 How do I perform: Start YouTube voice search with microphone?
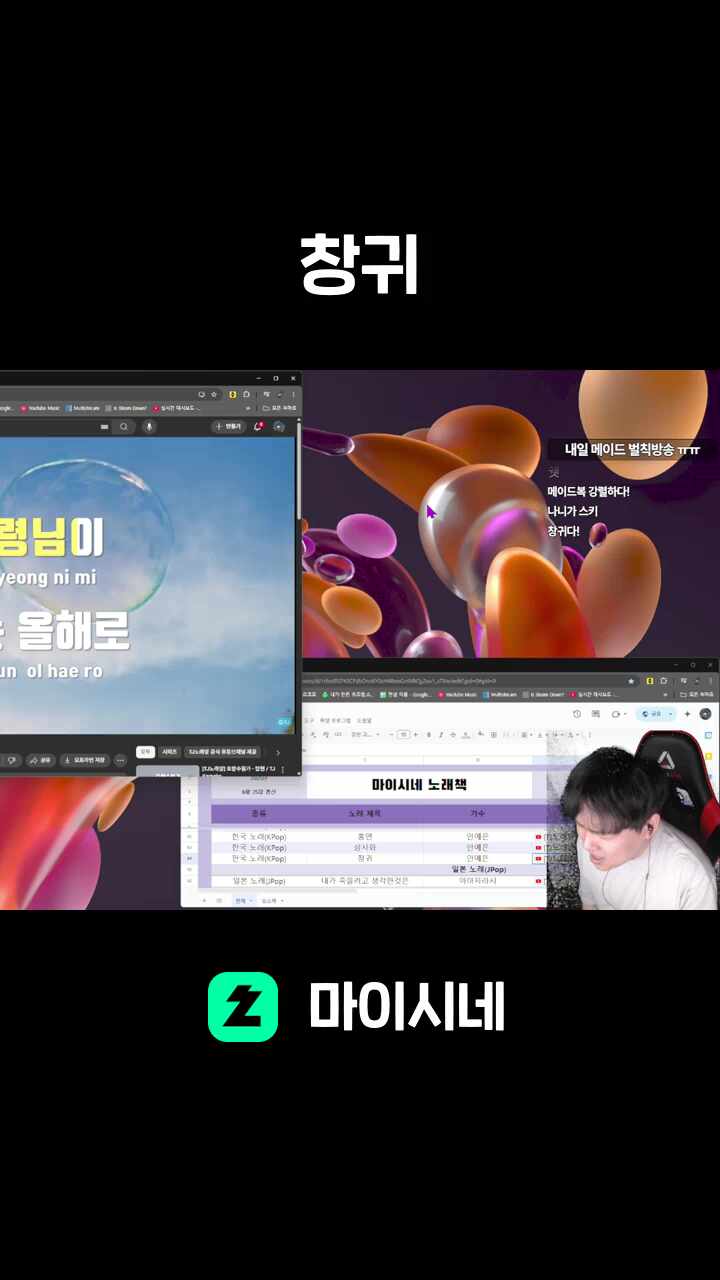point(149,427)
